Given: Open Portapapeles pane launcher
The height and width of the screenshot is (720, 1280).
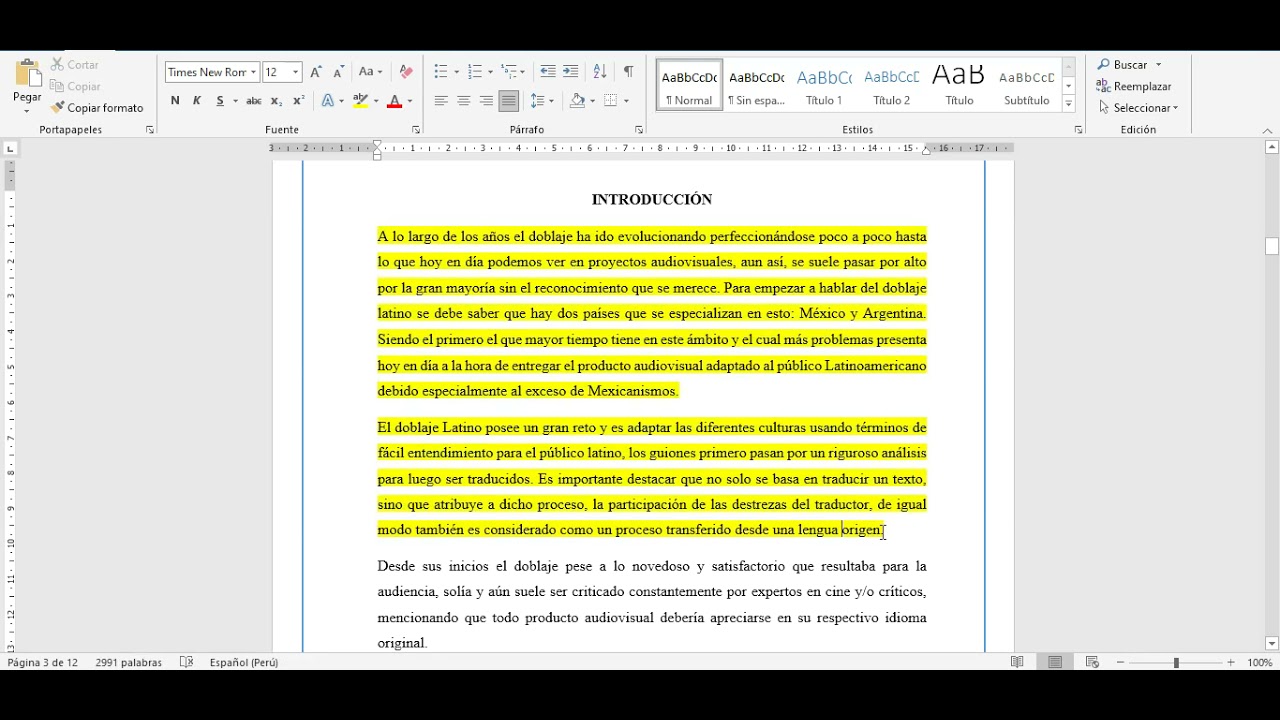Looking at the screenshot, I should (x=150, y=130).
